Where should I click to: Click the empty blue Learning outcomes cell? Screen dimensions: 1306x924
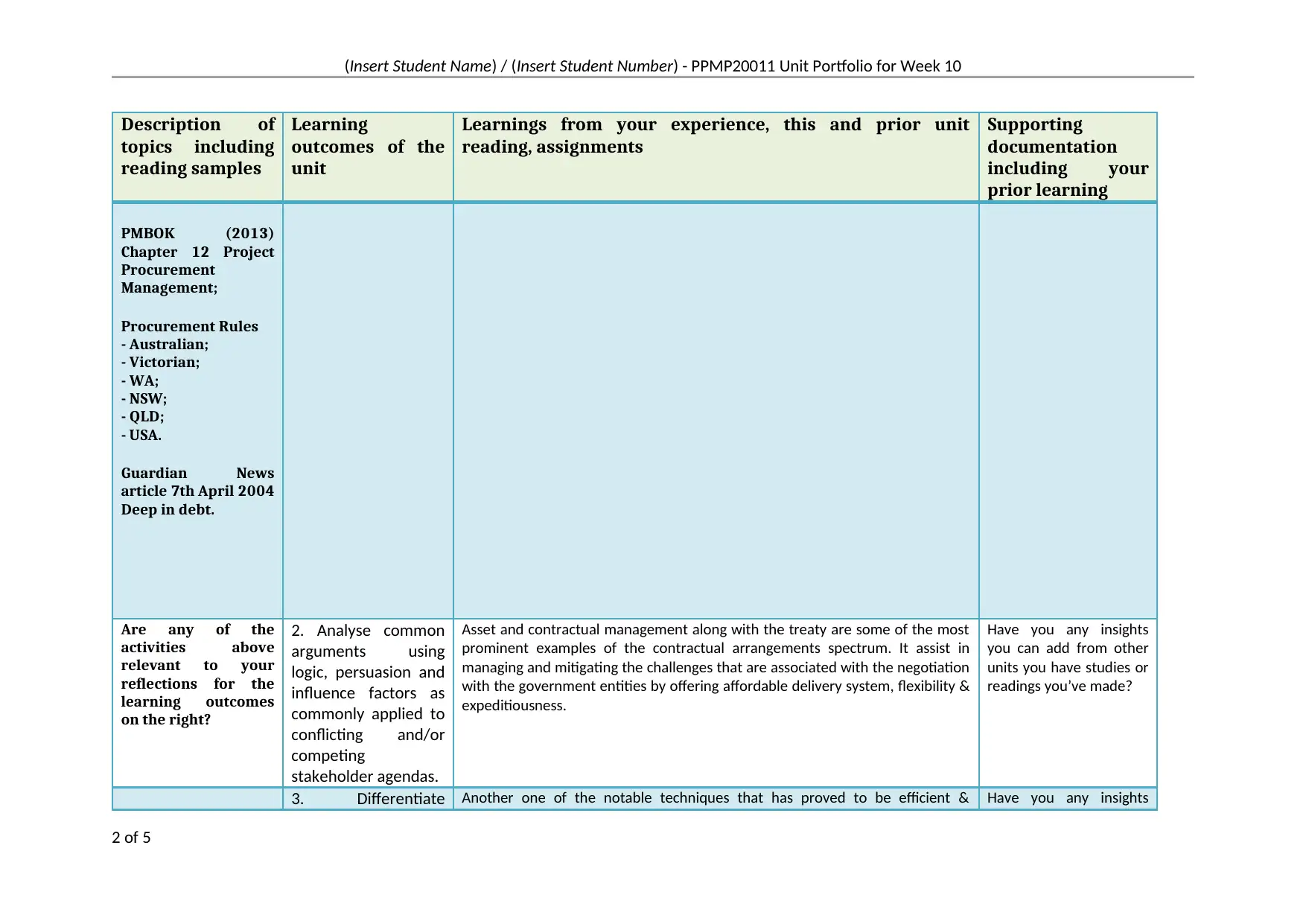tap(368, 410)
